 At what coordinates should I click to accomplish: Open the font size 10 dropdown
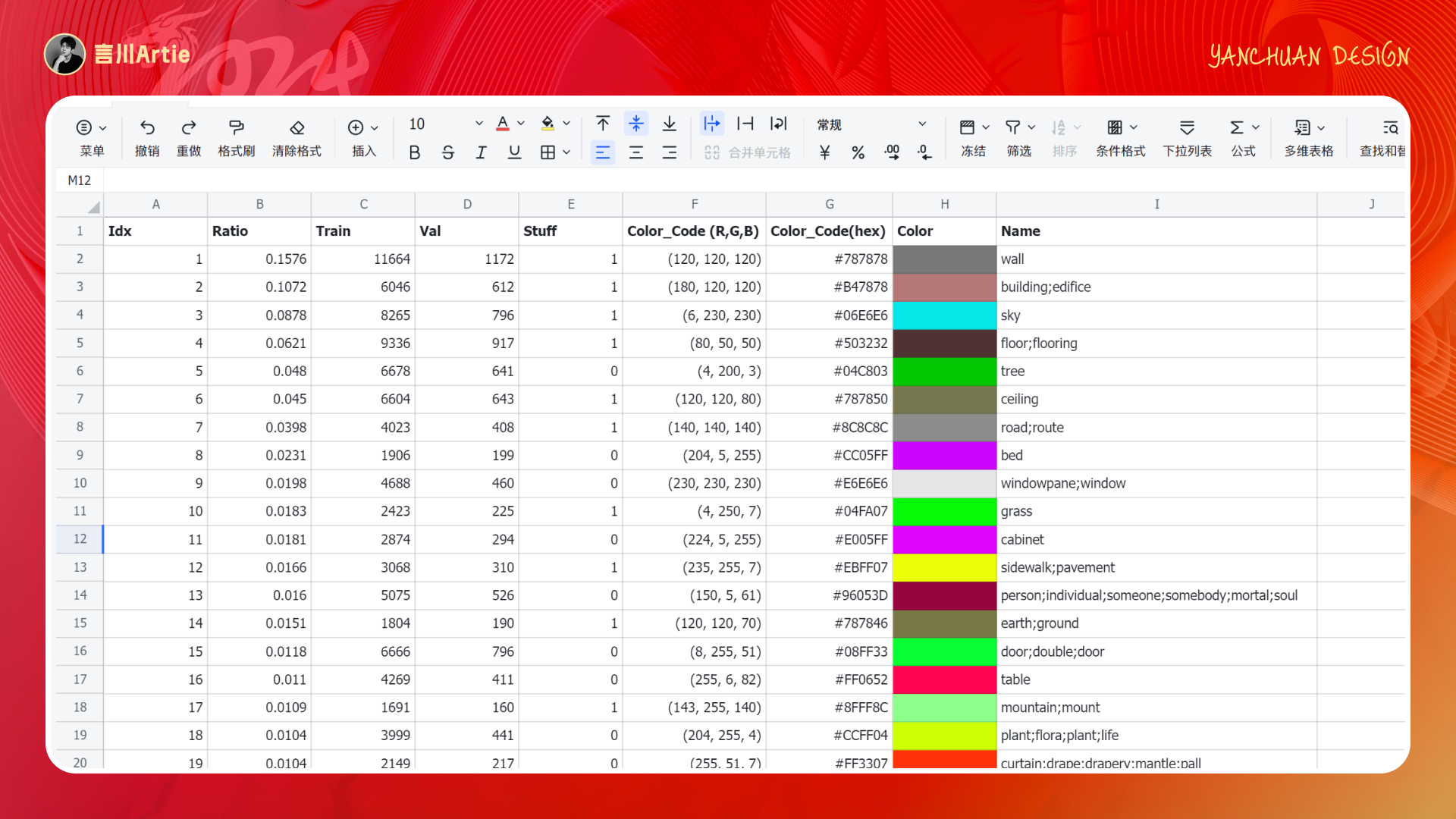tap(479, 124)
